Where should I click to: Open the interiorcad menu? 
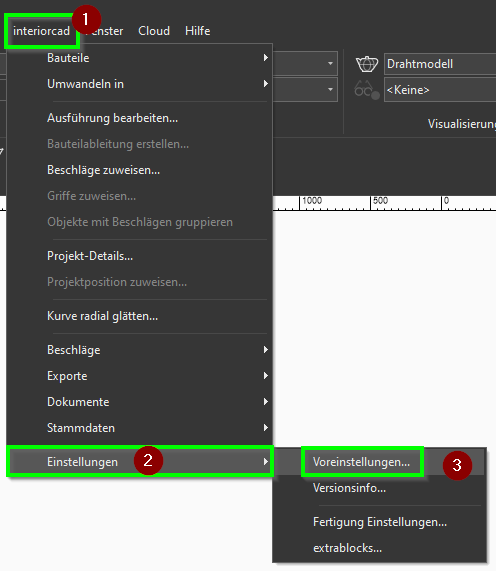[x=42, y=31]
